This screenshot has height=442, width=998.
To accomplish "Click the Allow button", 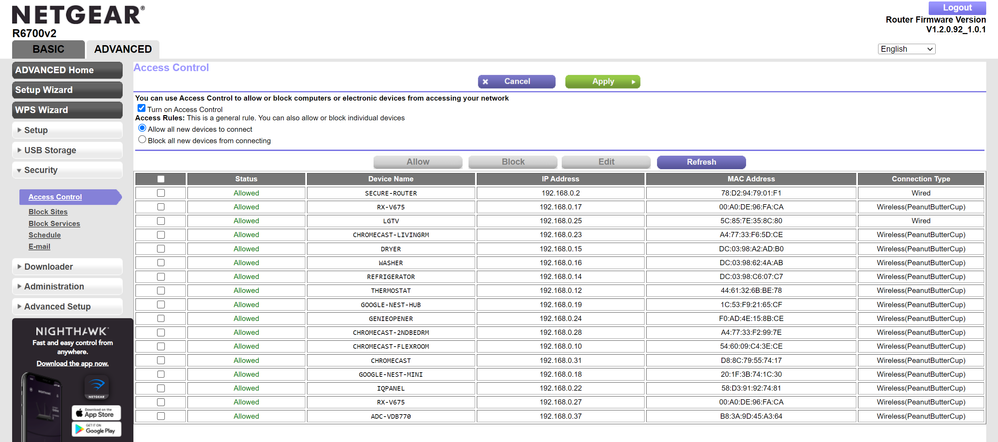I will coord(418,162).
